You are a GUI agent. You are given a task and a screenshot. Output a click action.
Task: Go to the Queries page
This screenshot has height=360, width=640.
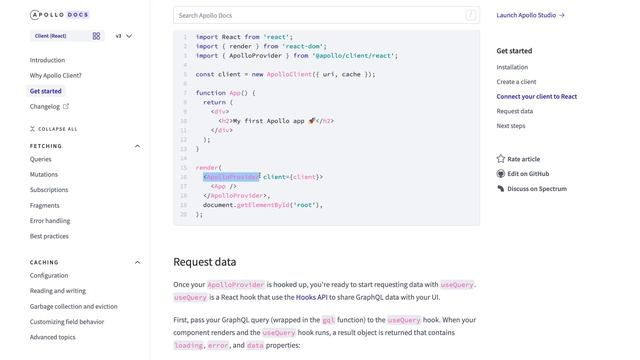pyautogui.click(x=40, y=159)
